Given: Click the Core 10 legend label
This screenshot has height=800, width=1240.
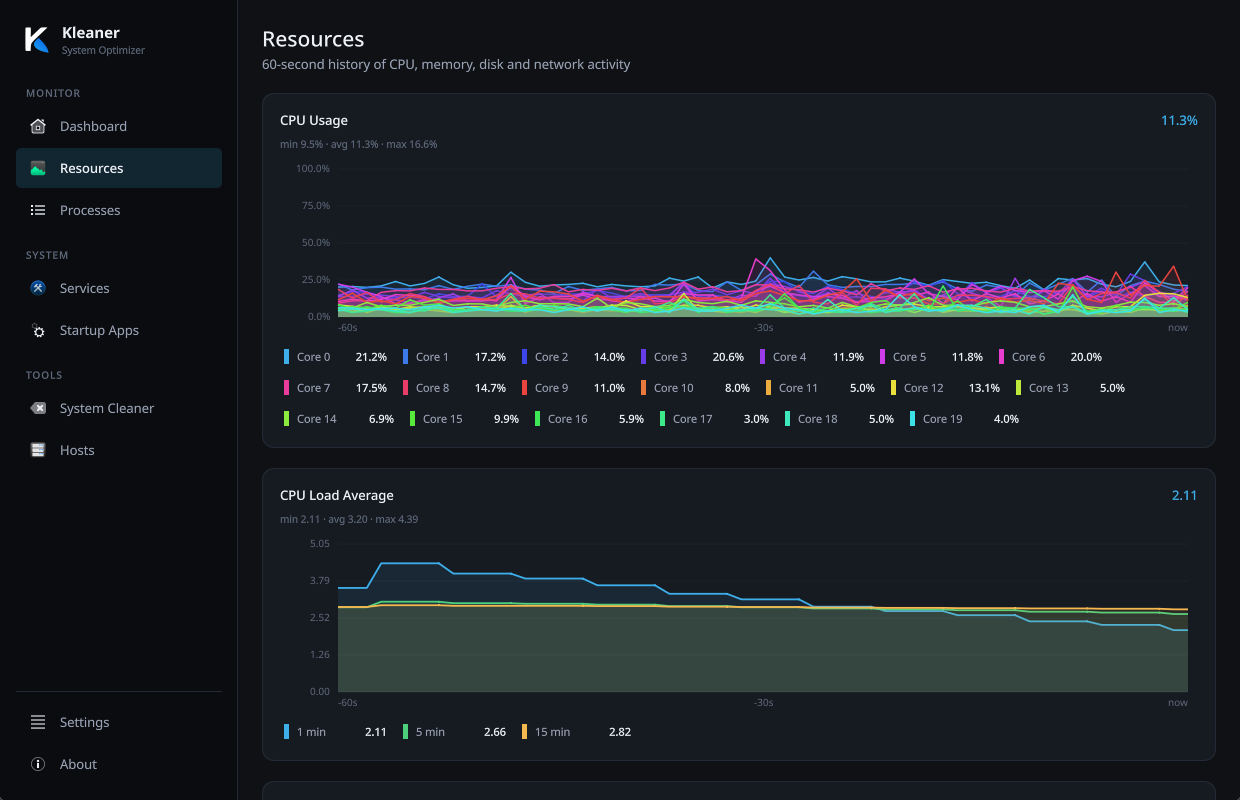Looking at the screenshot, I should tap(673, 388).
